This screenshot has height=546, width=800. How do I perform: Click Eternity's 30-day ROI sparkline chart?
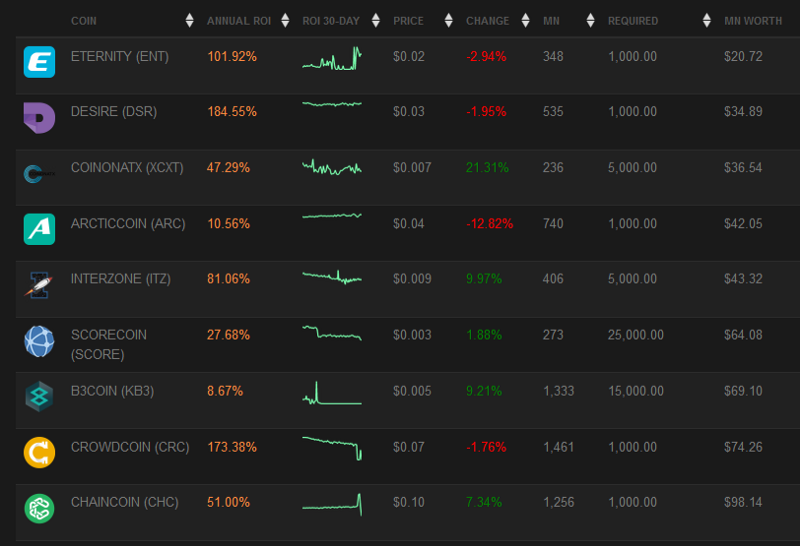(332, 61)
